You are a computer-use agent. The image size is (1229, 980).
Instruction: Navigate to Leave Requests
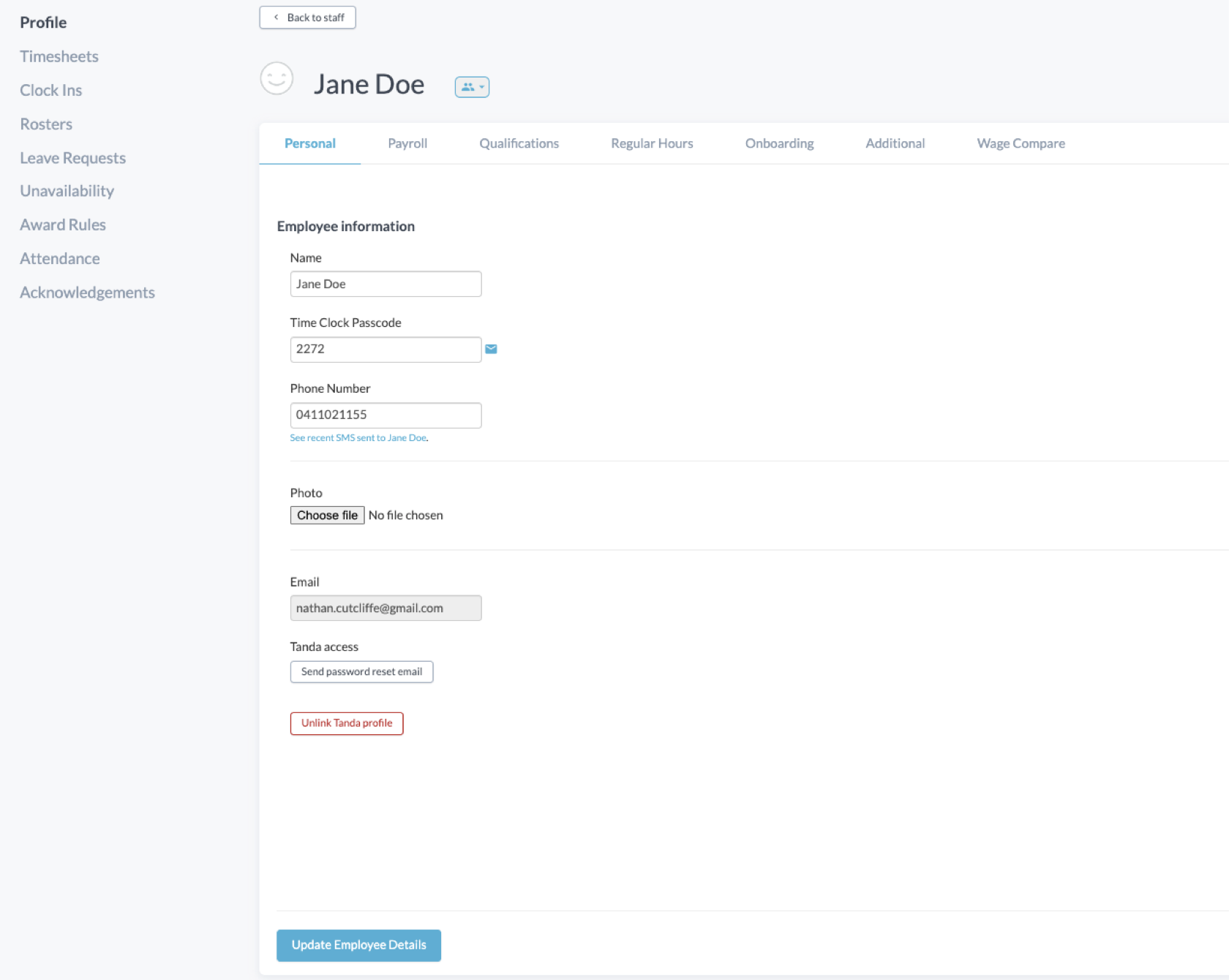[72, 158]
